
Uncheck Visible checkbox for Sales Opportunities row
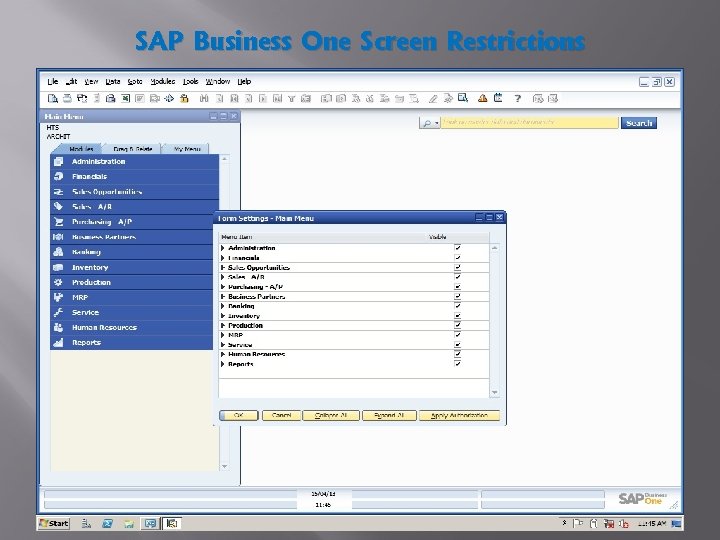point(457,267)
